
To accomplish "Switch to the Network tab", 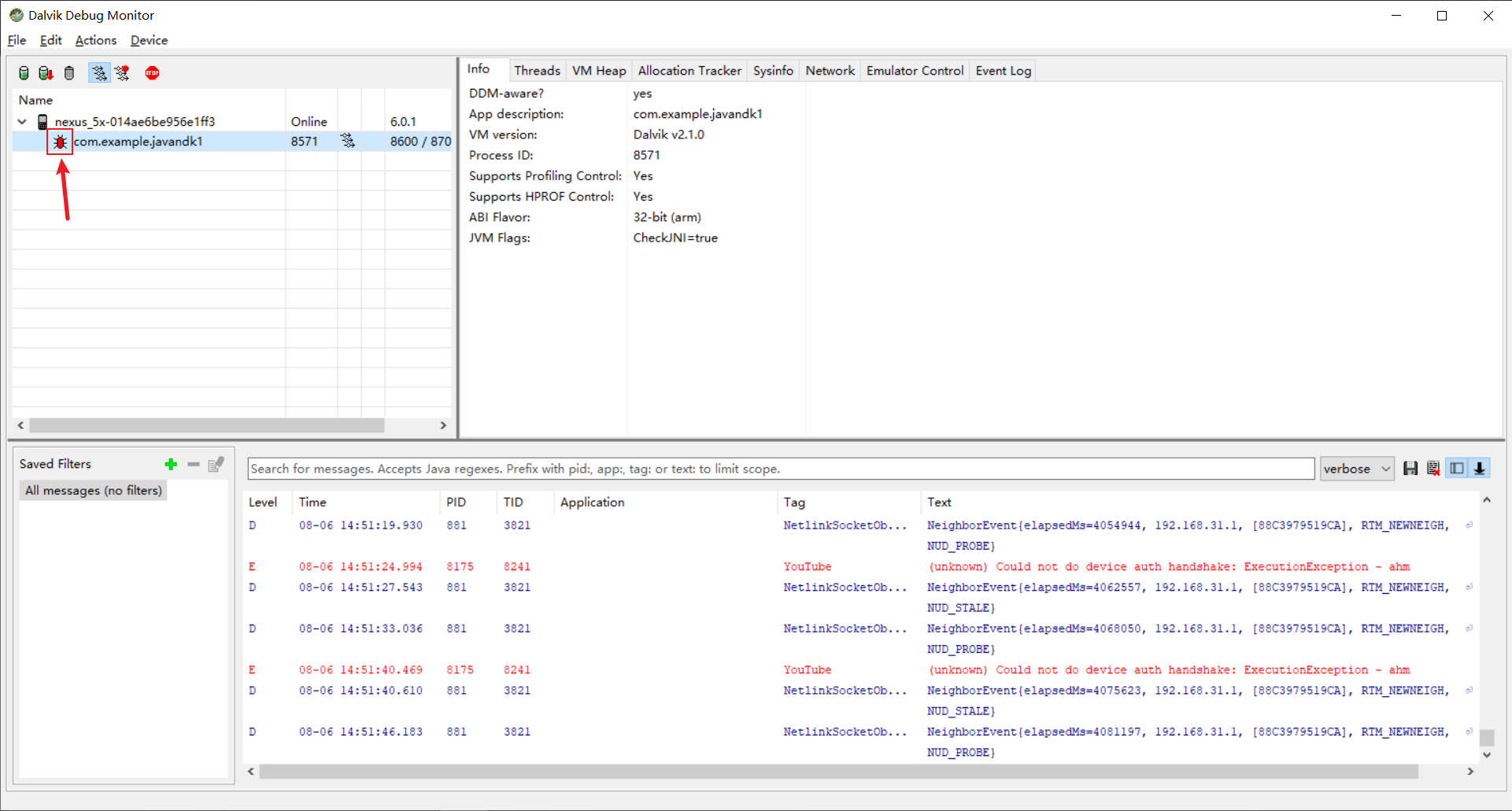I will [830, 71].
